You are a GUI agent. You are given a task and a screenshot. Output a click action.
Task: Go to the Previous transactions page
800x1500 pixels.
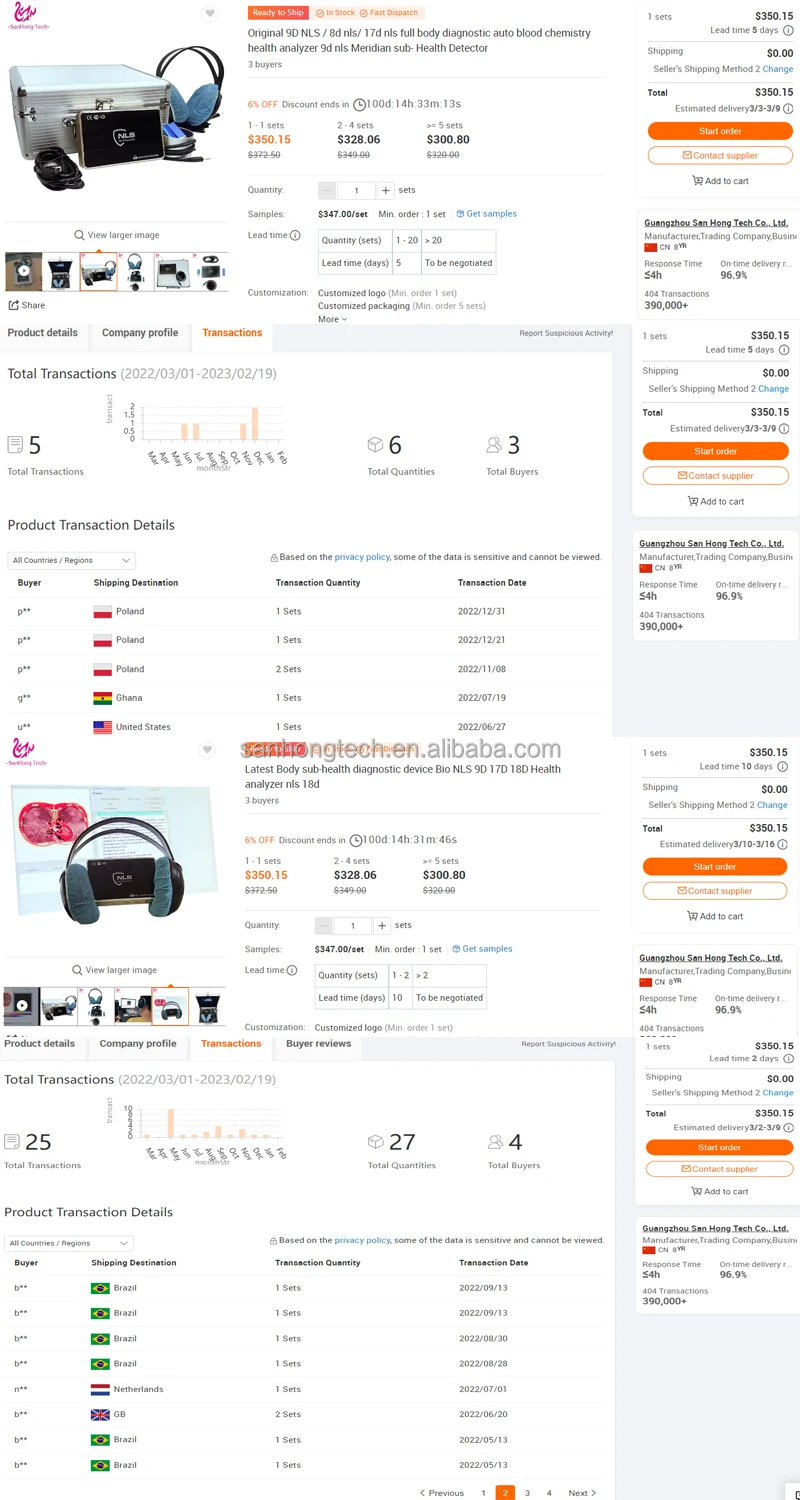(441, 1493)
